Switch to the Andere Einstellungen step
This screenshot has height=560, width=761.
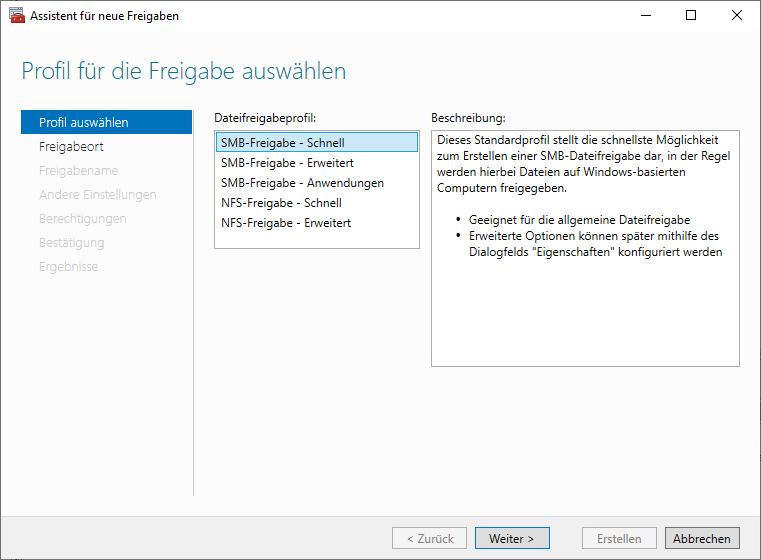pyautogui.click(x=97, y=194)
